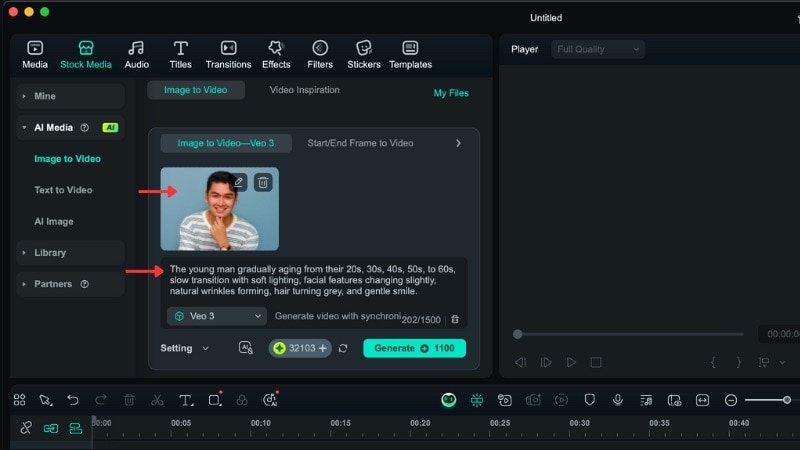The image size is (800, 450).
Task: Toggle the green AI copilot face icon
Action: pyautogui.click(x=448, y=400)
